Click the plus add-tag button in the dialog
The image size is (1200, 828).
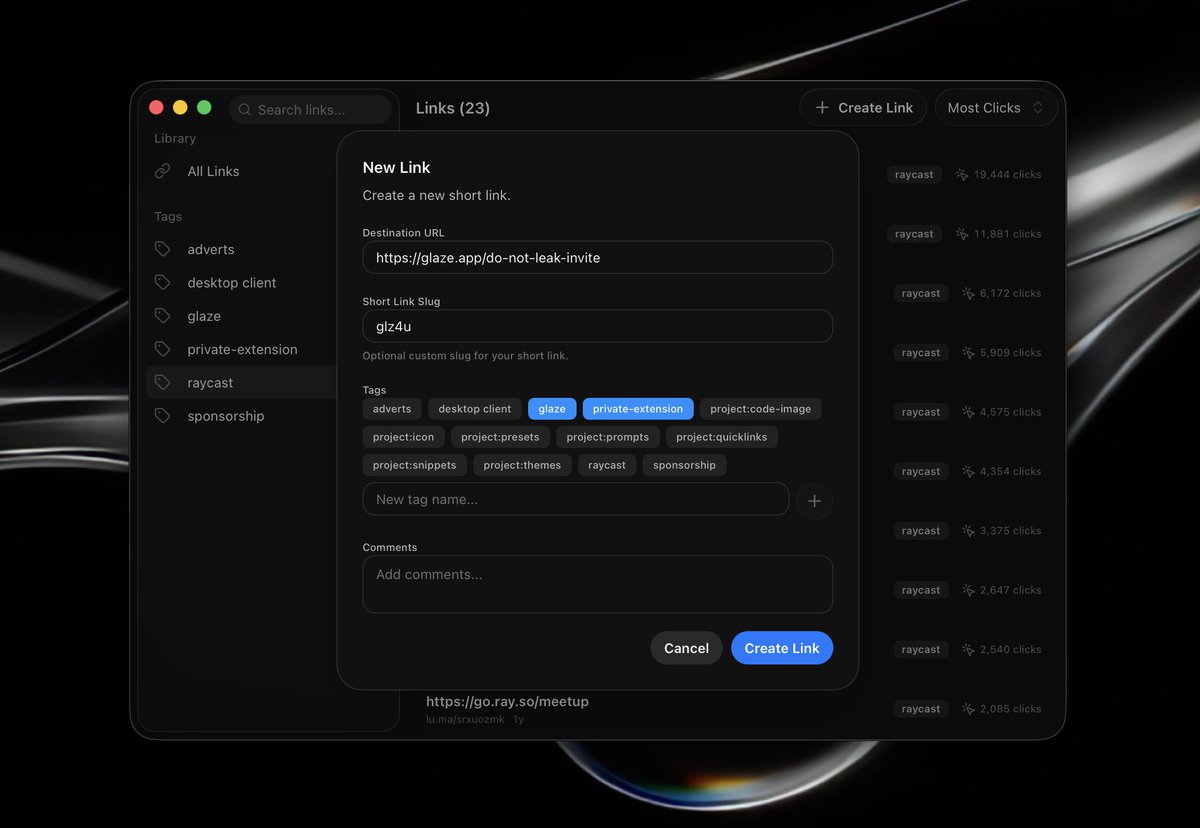814,500
